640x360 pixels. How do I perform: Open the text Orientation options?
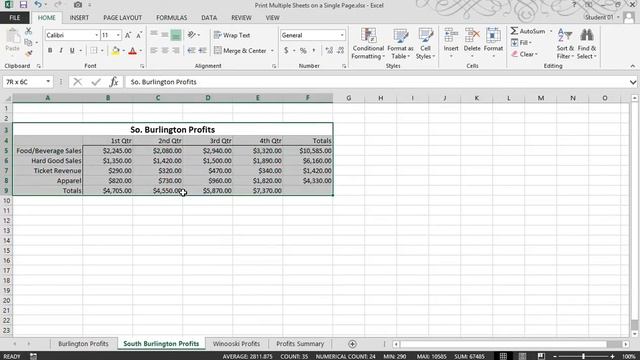[x=193, y=35]
